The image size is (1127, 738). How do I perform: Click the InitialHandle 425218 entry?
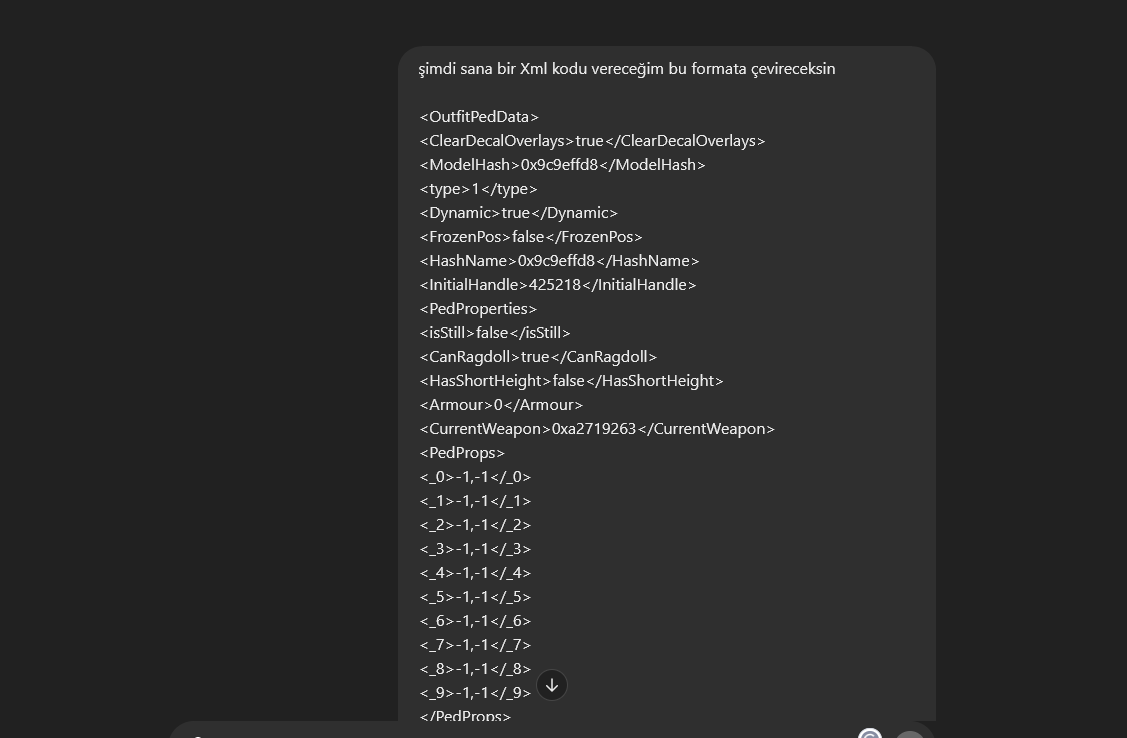tap(558, 284)
